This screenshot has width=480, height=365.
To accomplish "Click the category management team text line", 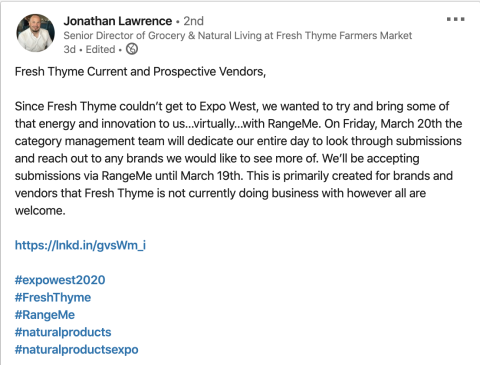I will [238, 141].
